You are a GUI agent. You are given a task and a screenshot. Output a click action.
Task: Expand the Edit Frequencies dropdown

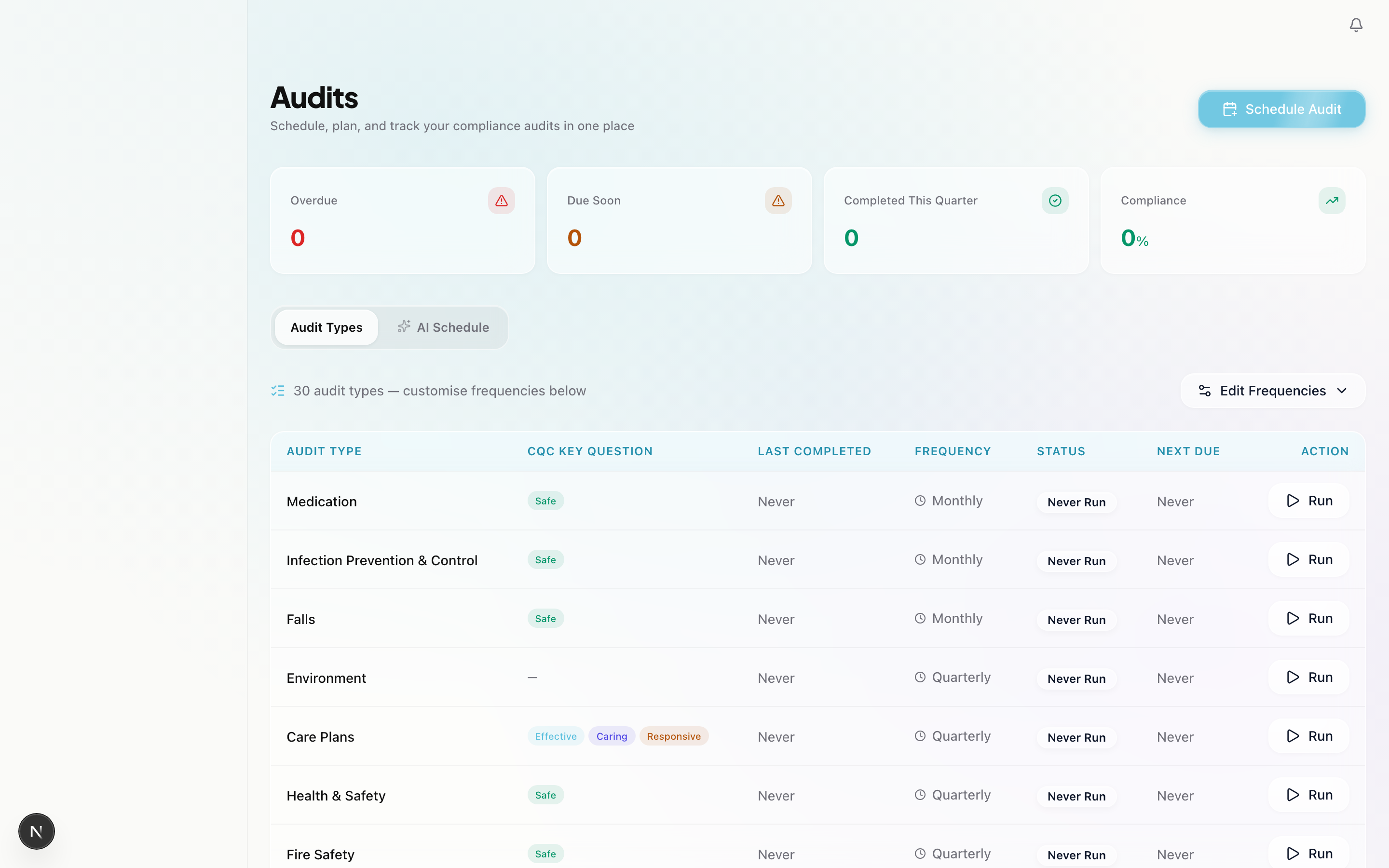(x=1272, y=391)
